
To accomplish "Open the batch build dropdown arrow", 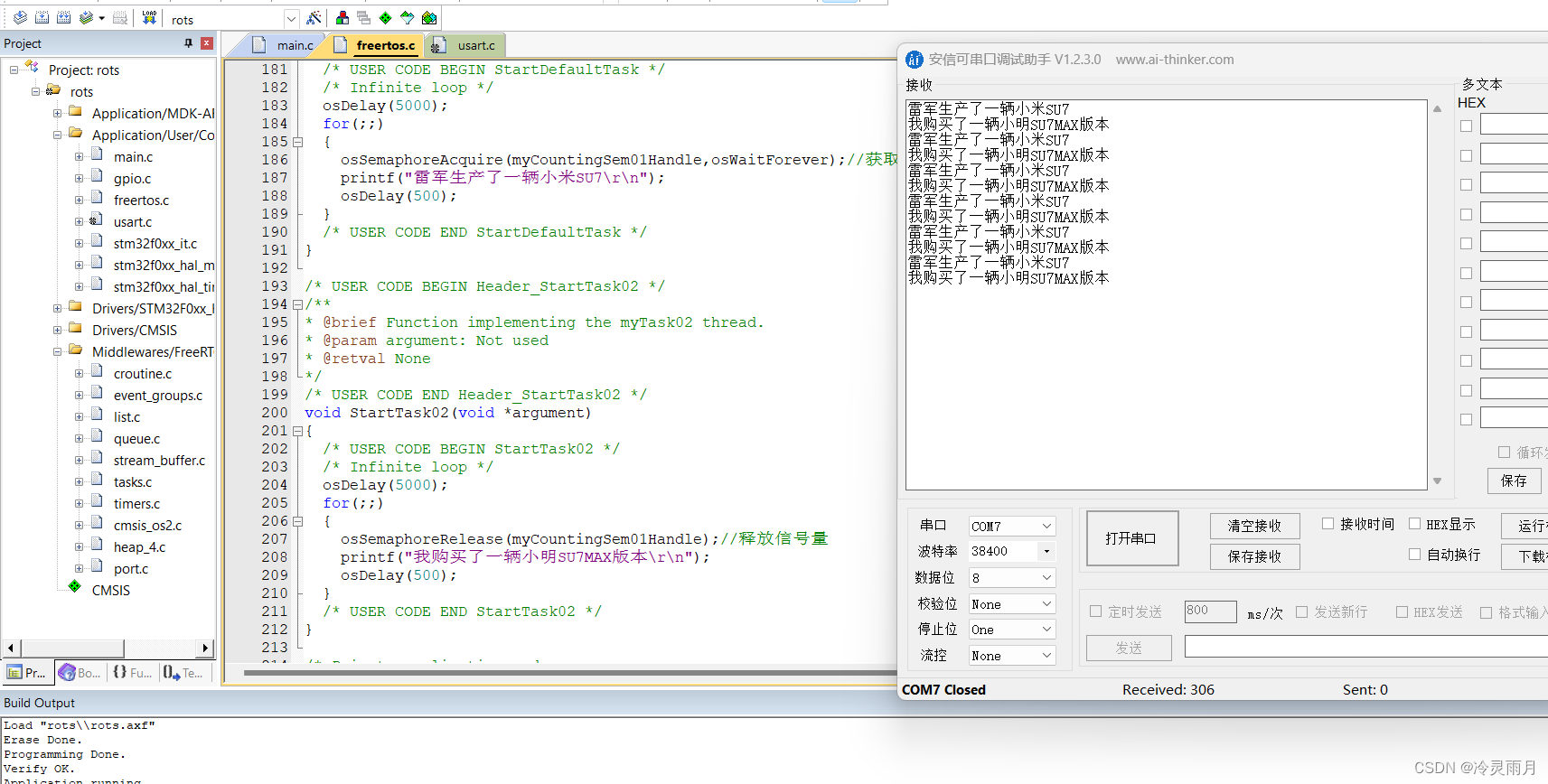I will pyautogui.click(x=101, y=18).
